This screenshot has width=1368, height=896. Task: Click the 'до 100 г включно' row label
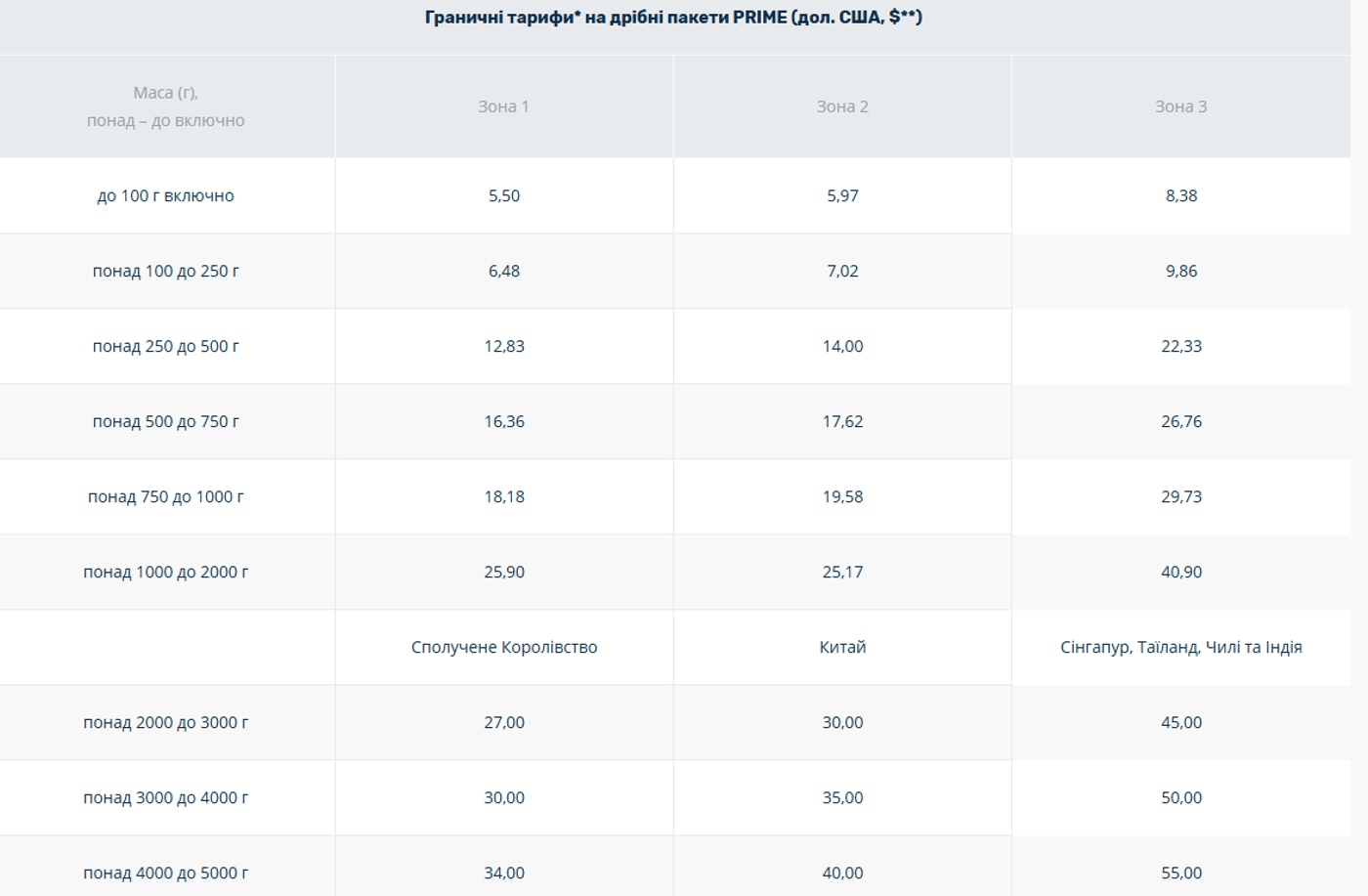[x=166, y=195]
